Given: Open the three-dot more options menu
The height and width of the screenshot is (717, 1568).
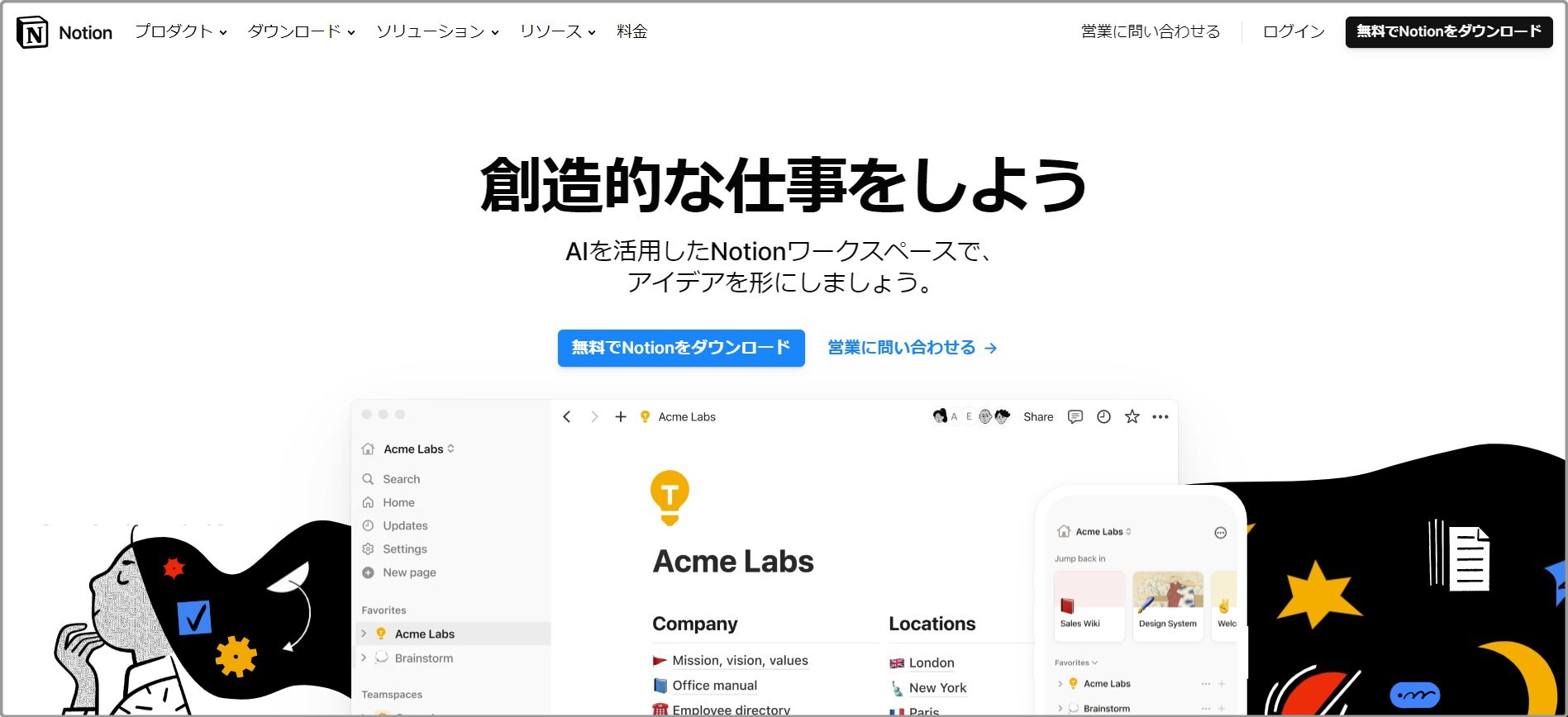Looking at the screenshot, I should click(1161, 417).
